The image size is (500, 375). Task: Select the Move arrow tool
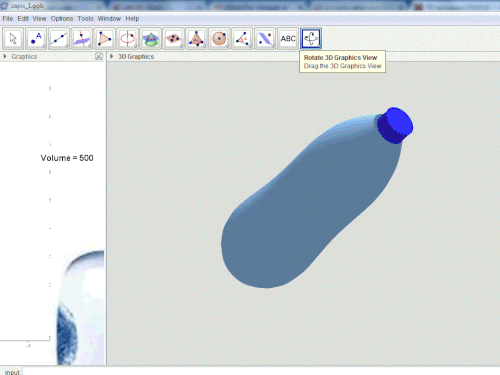pyautogui.click(x=13, y=39)
